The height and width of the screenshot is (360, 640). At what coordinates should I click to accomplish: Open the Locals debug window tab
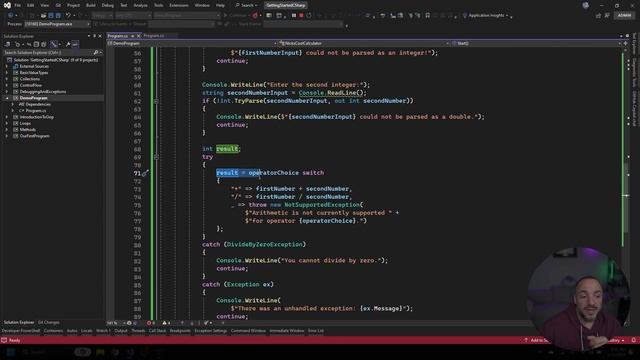[87, 331]
